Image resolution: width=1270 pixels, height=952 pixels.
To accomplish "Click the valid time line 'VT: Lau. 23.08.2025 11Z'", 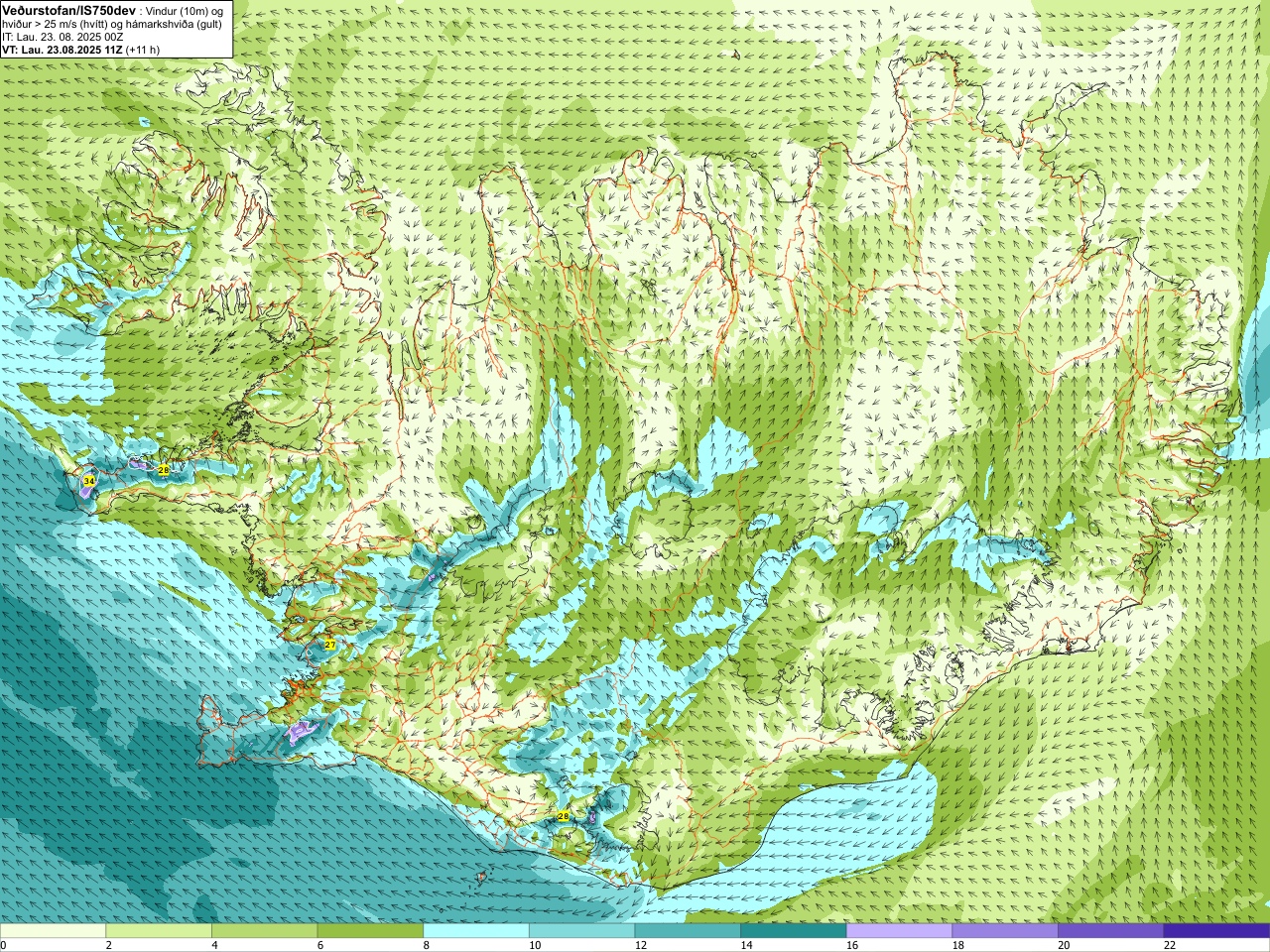I will [63, 50].
